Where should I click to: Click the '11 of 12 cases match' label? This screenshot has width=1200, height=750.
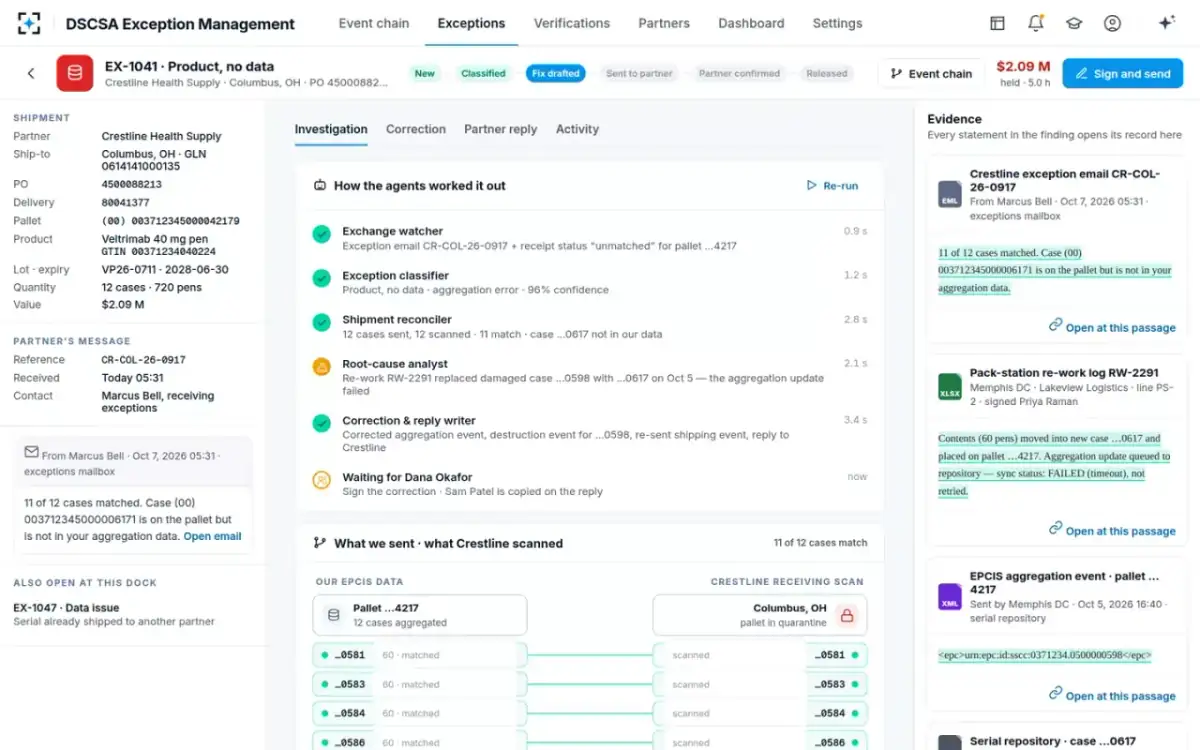tap(820, 543)
